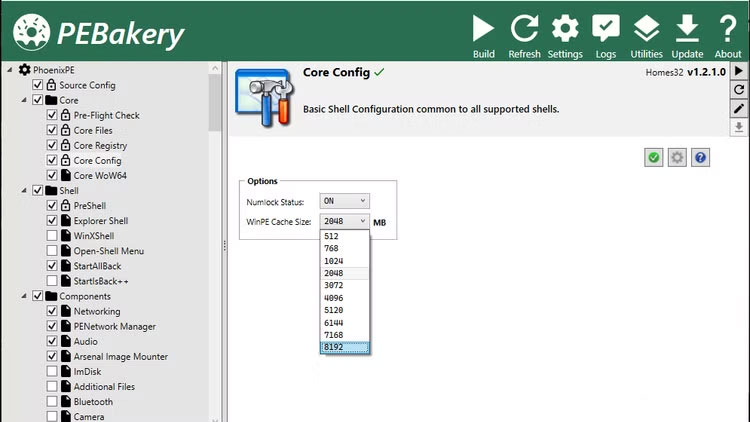Viewport: 750px width, 422px height.
Task: Uncheck the StartAllBack checkbox
Action: click(x=52, y=266)
